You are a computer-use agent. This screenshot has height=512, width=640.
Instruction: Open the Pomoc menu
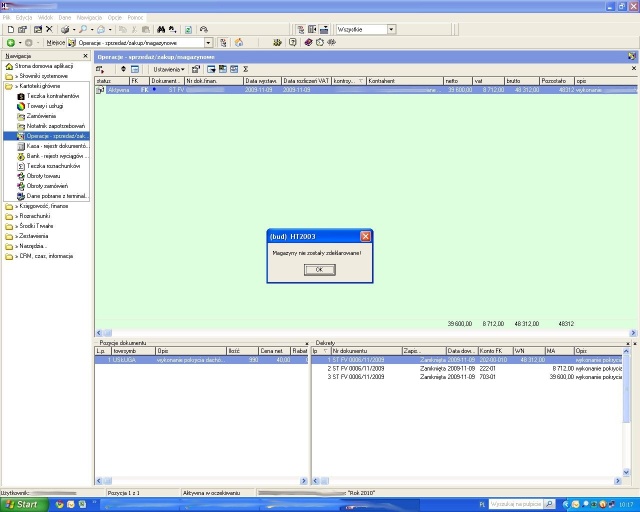[x=136, y=18]
